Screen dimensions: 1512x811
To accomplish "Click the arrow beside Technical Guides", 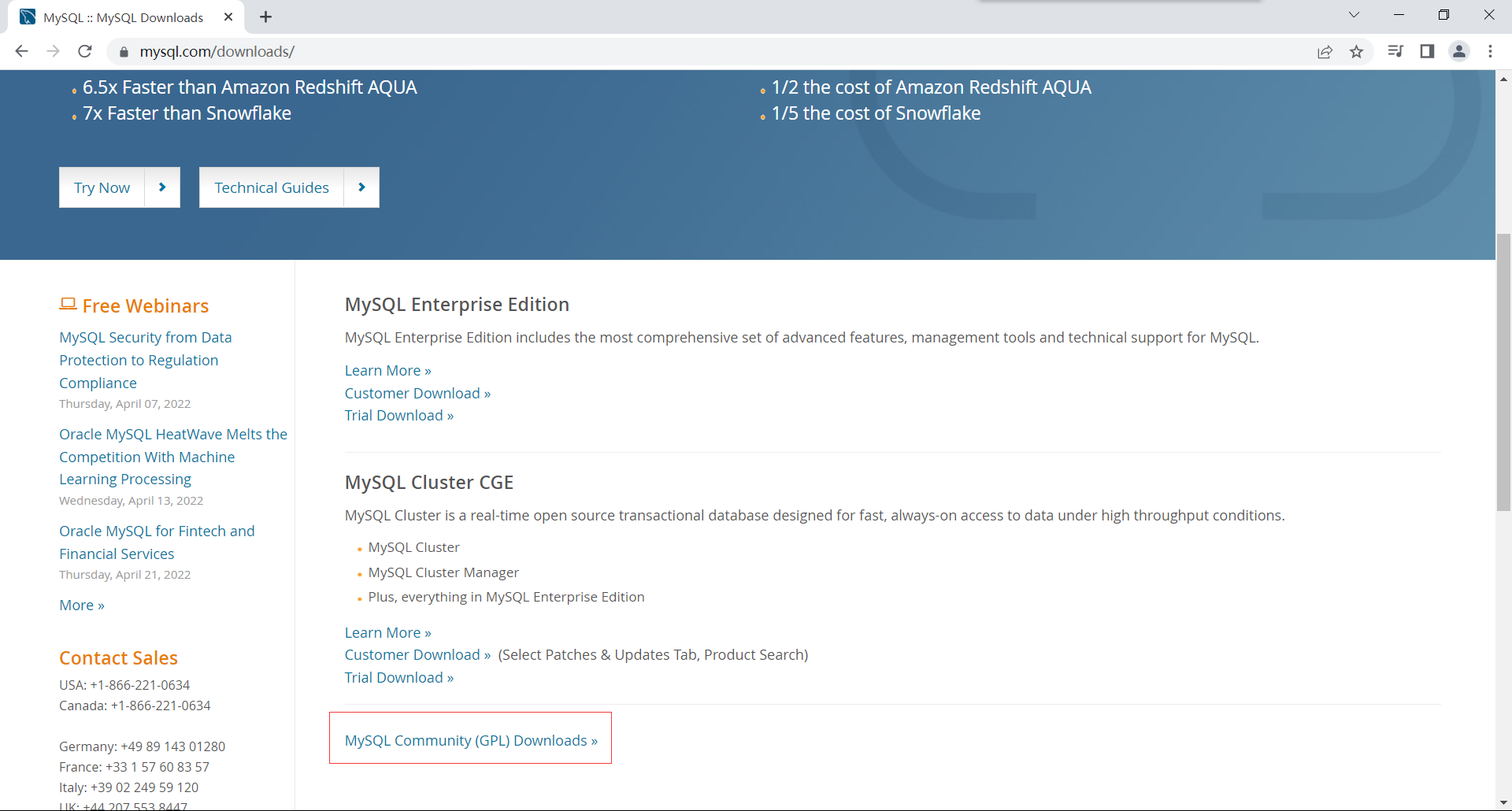I will tap(361, 187).
